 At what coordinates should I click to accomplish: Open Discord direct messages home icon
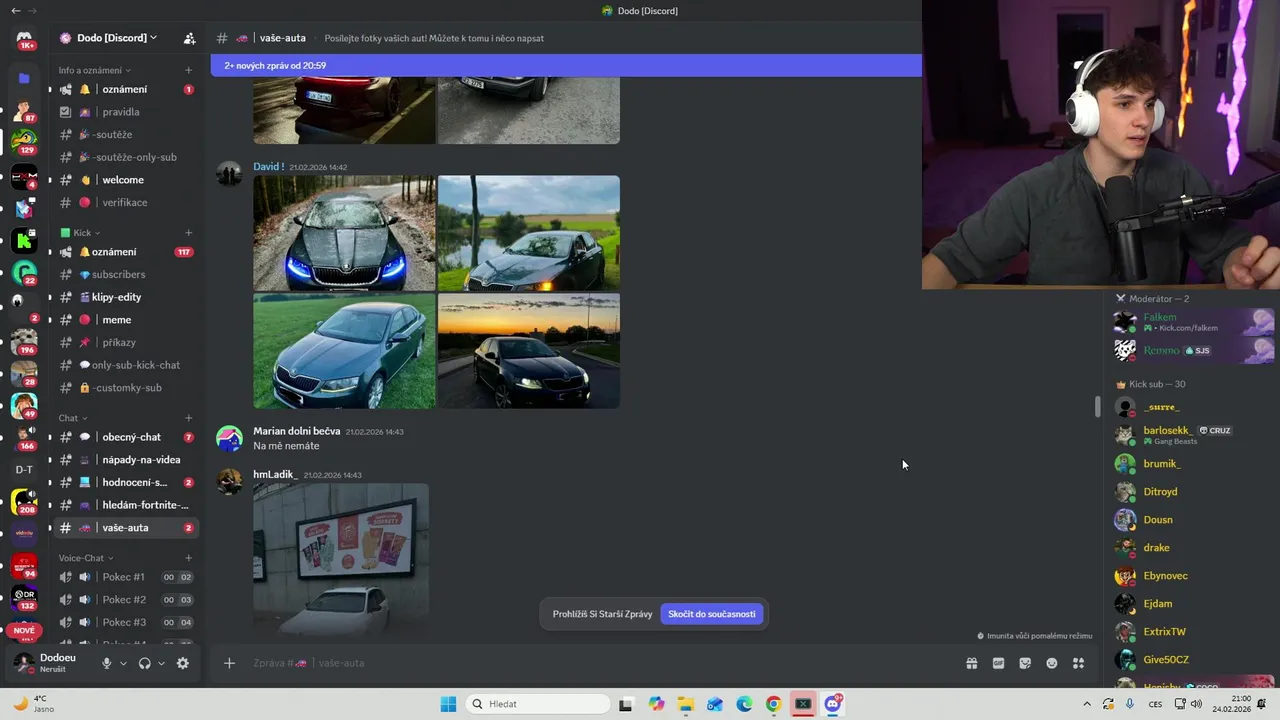coord(24,38)
